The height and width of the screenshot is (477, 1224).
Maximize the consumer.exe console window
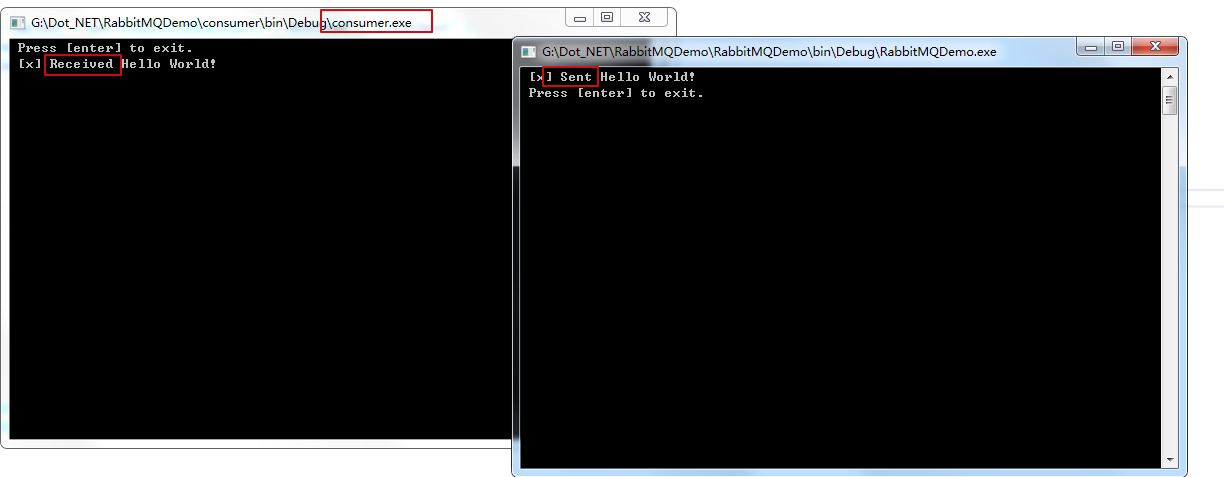[607, 17]
